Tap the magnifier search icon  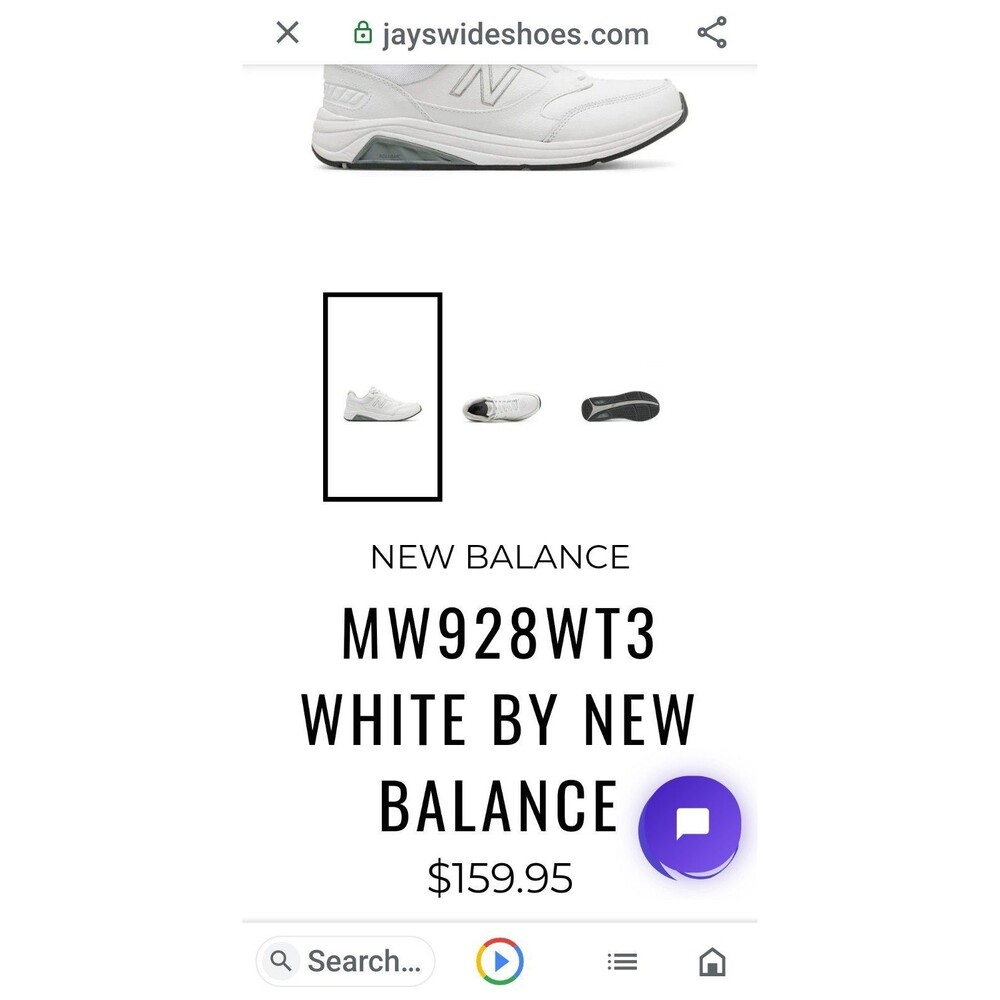tap(280, 960)
